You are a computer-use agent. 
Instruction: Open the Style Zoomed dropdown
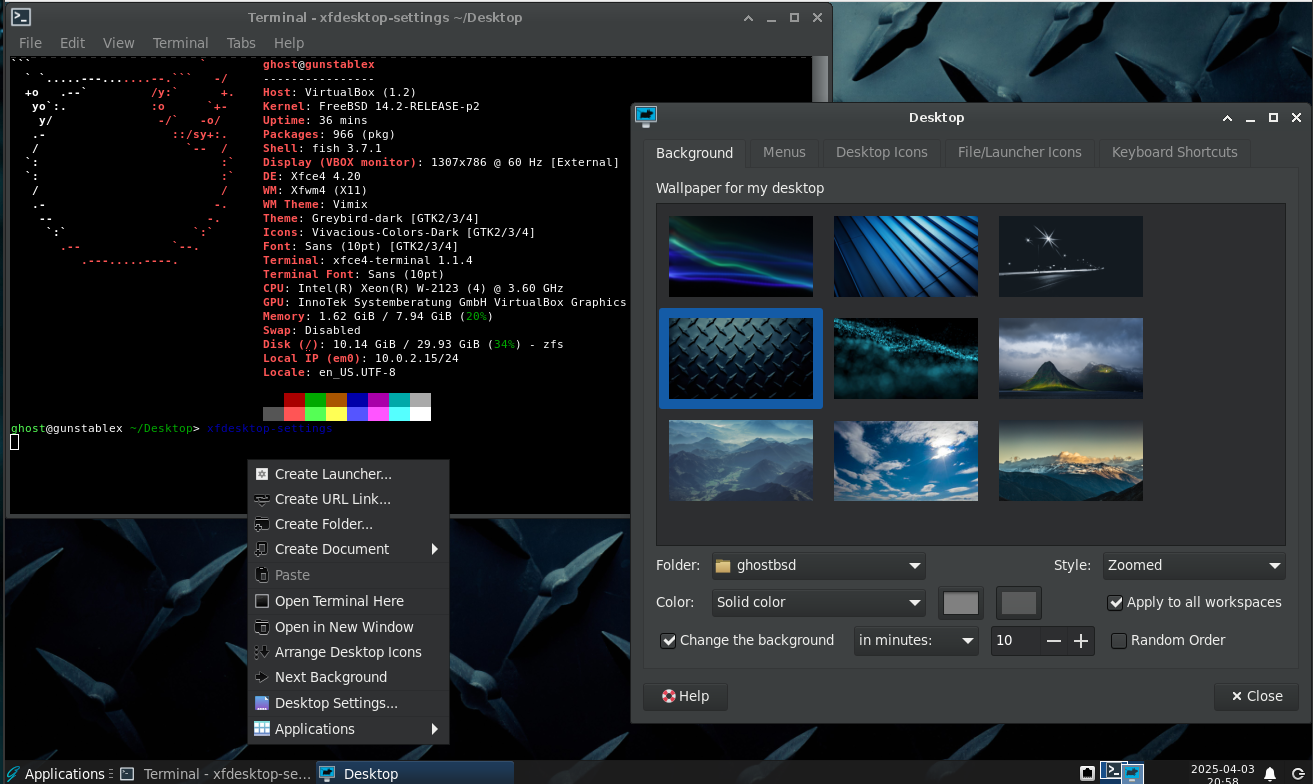[x=1194, y=565]
